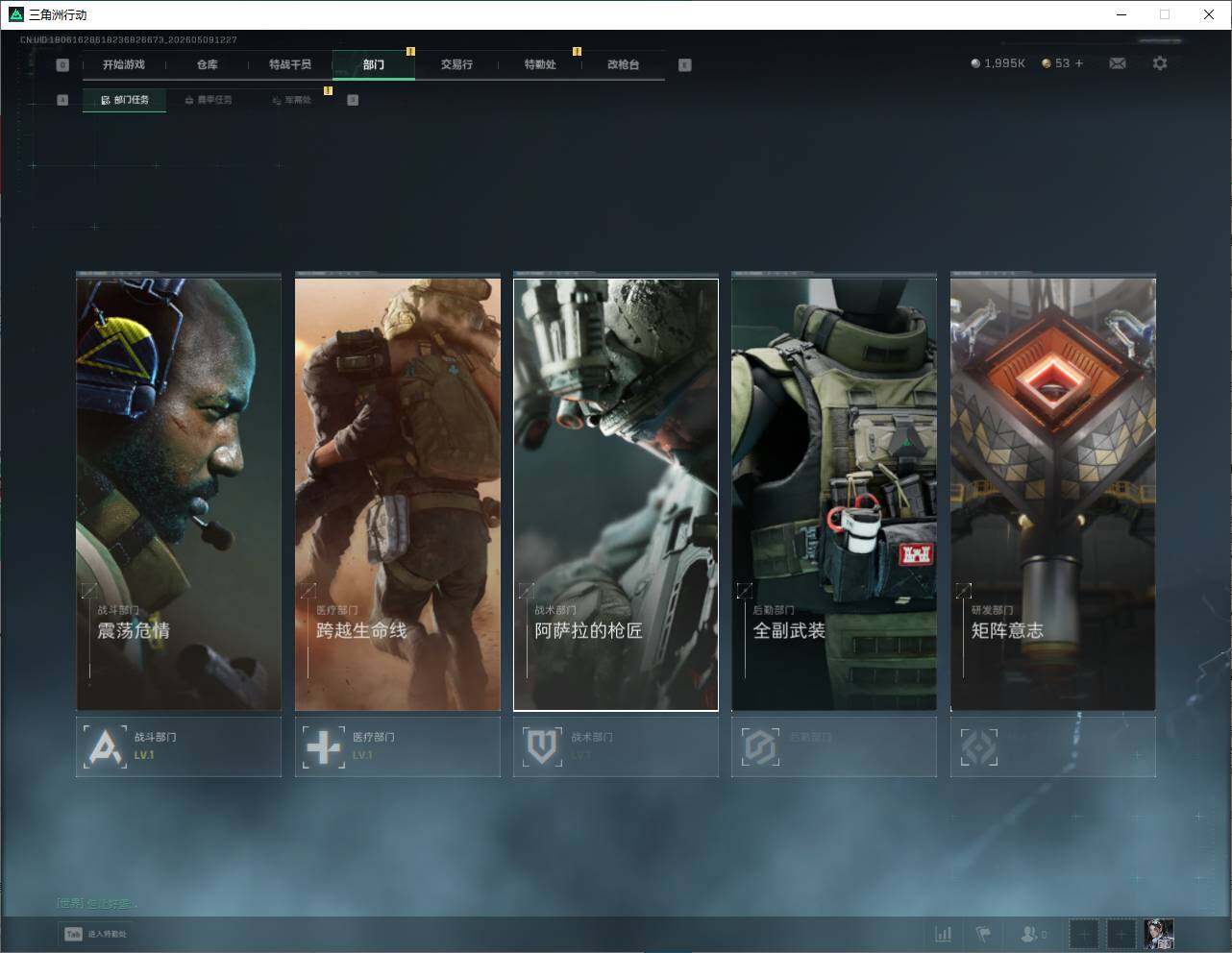1232x953 pixels.
Task: Open the 跨越生命线 medical department card
Action: tap(398, 494)
